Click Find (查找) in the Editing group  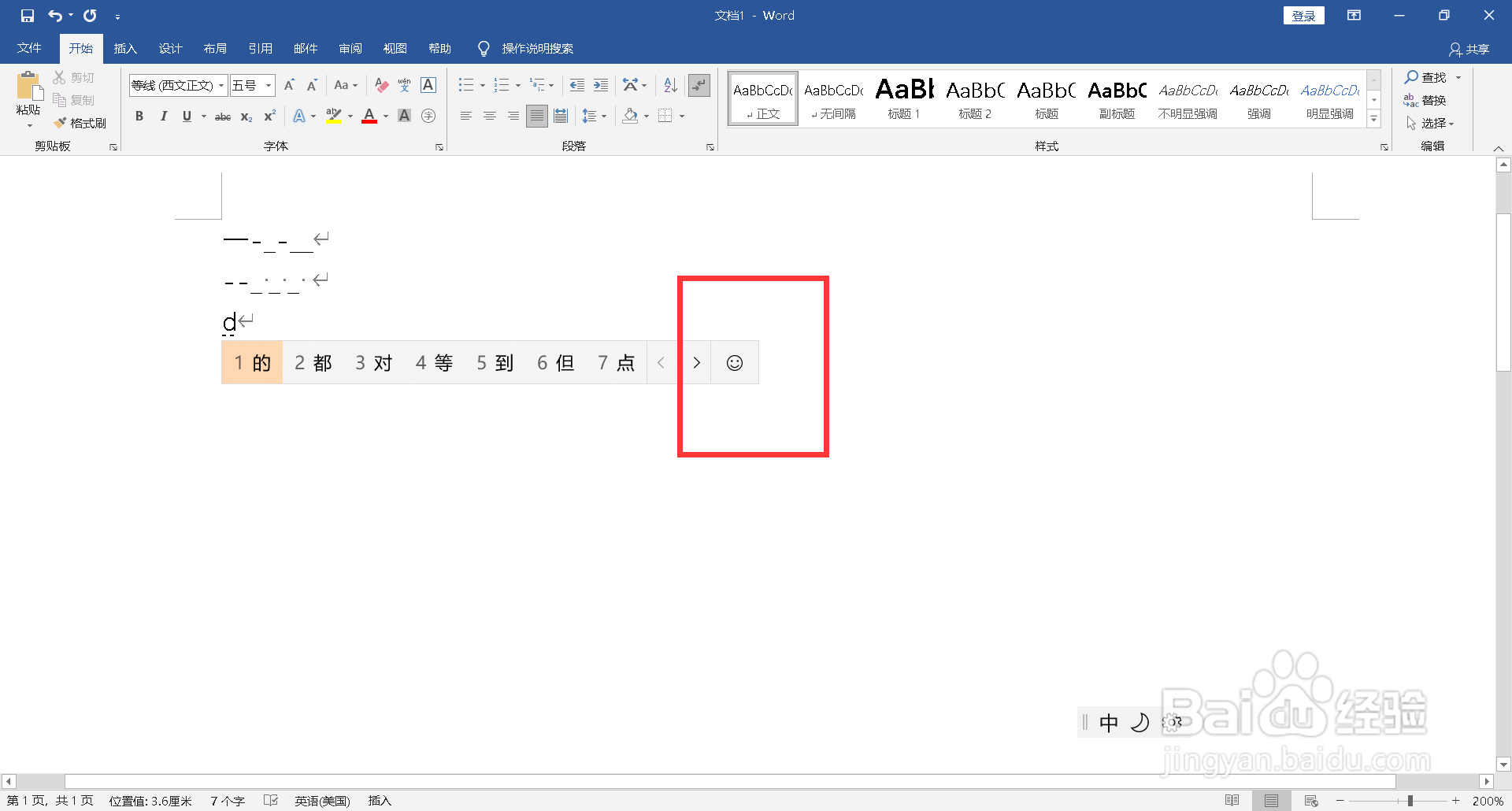[x=1425, y=77]
